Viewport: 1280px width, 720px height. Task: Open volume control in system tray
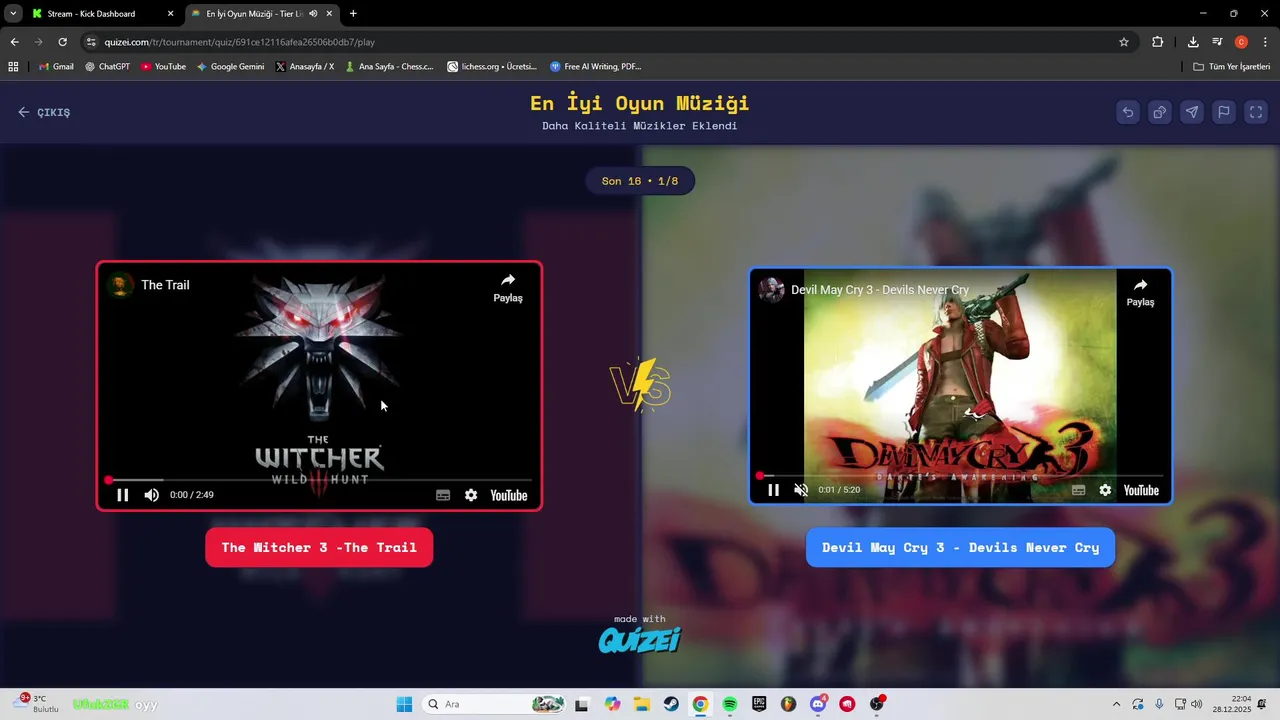pos(1197,704)
